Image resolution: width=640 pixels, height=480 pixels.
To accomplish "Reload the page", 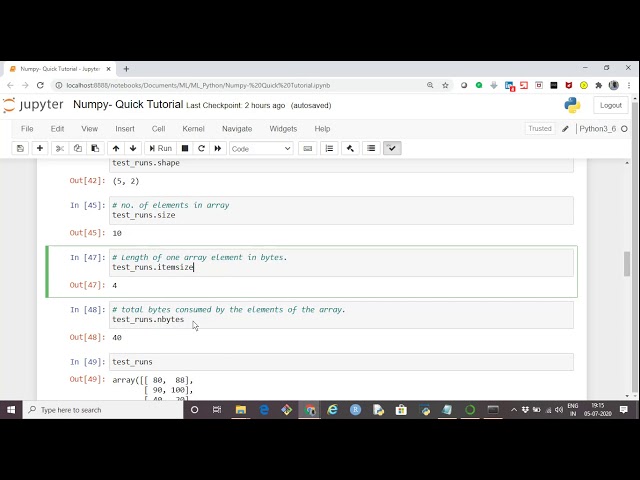I will click(x=40, y=85).
